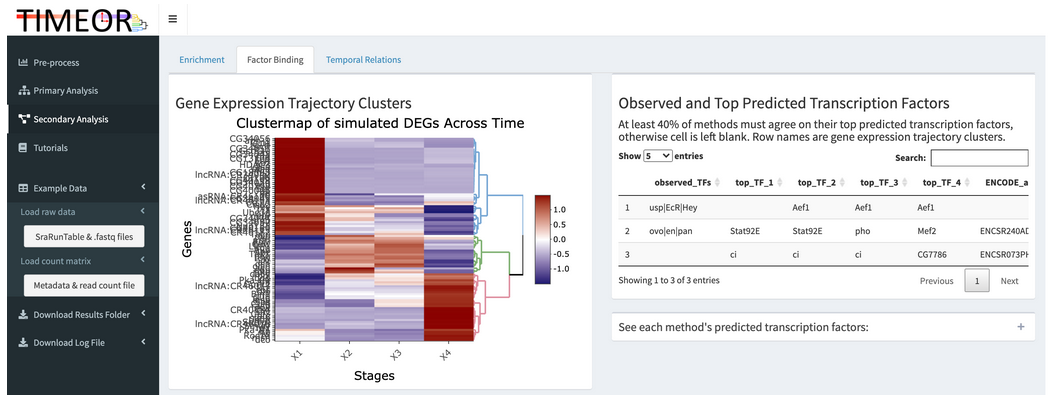Image resolution: width=1050 pixels, height=398 pixels.
Task: Open the Show entries dropdown
Action: [657, 155]
